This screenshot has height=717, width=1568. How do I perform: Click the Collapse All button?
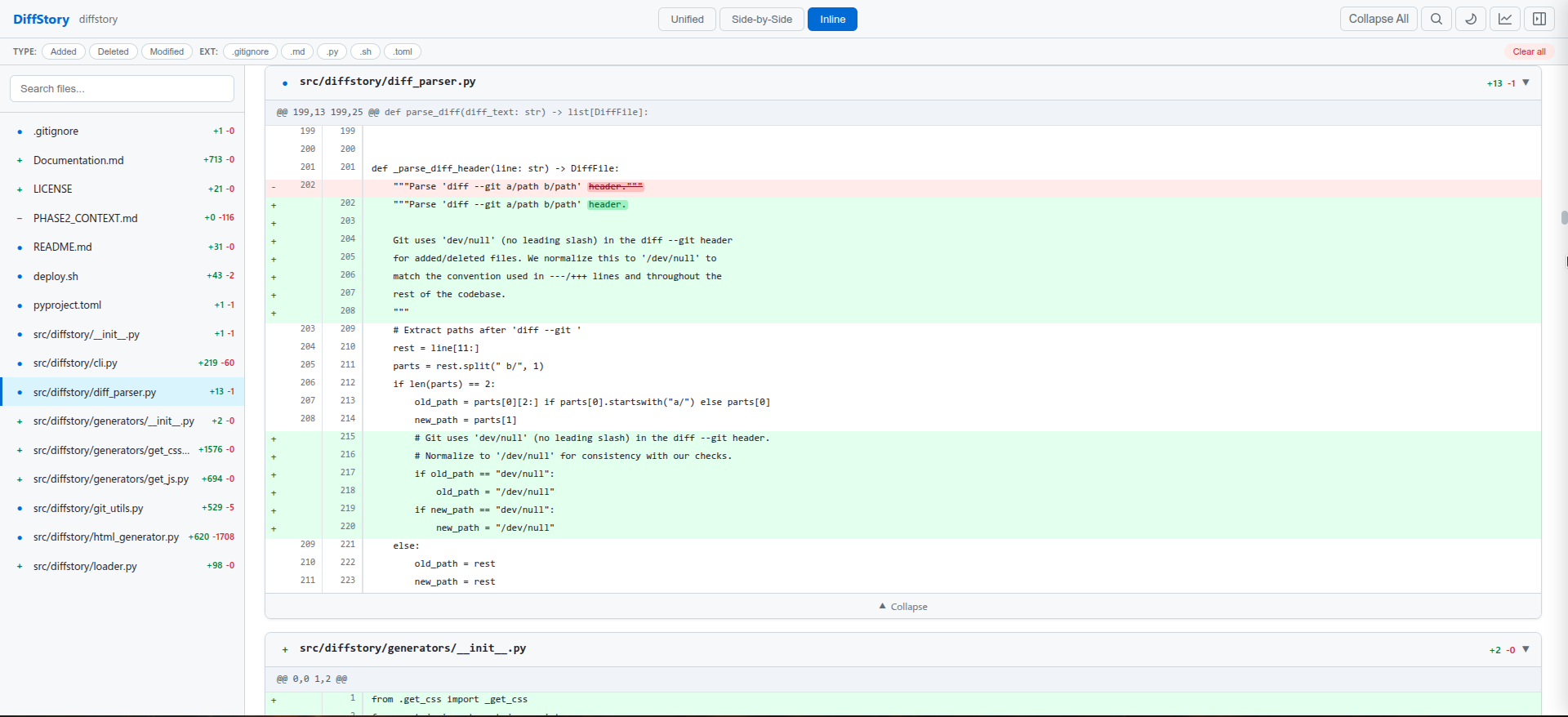pos(1379,19)
